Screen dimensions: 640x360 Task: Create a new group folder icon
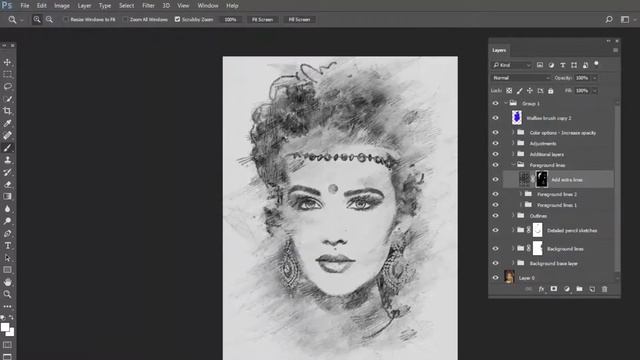tap(579, 289)
